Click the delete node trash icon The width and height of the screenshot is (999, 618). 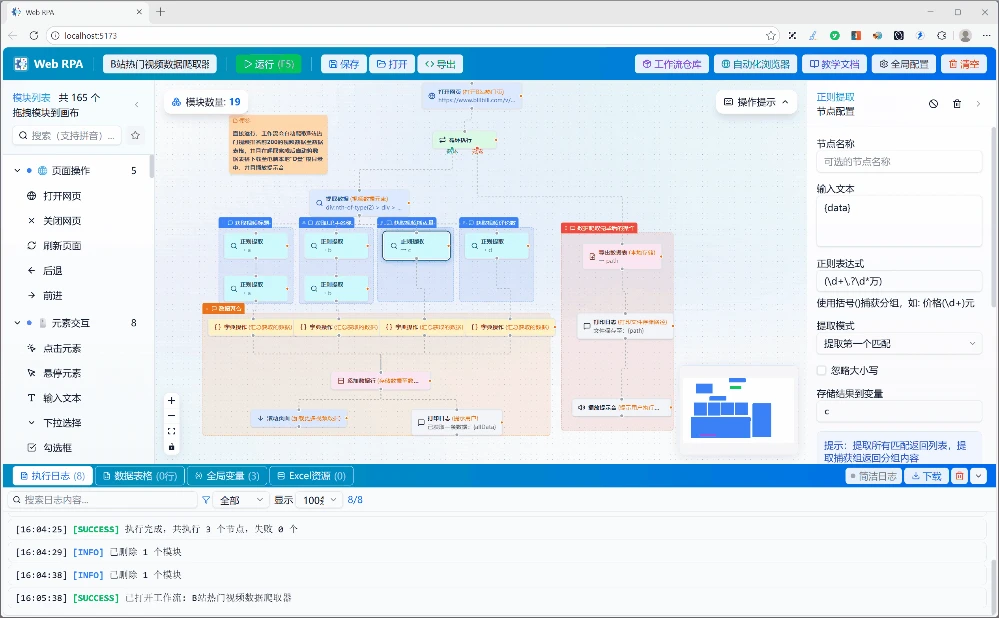pyautogui.click(x=956, y=104)
